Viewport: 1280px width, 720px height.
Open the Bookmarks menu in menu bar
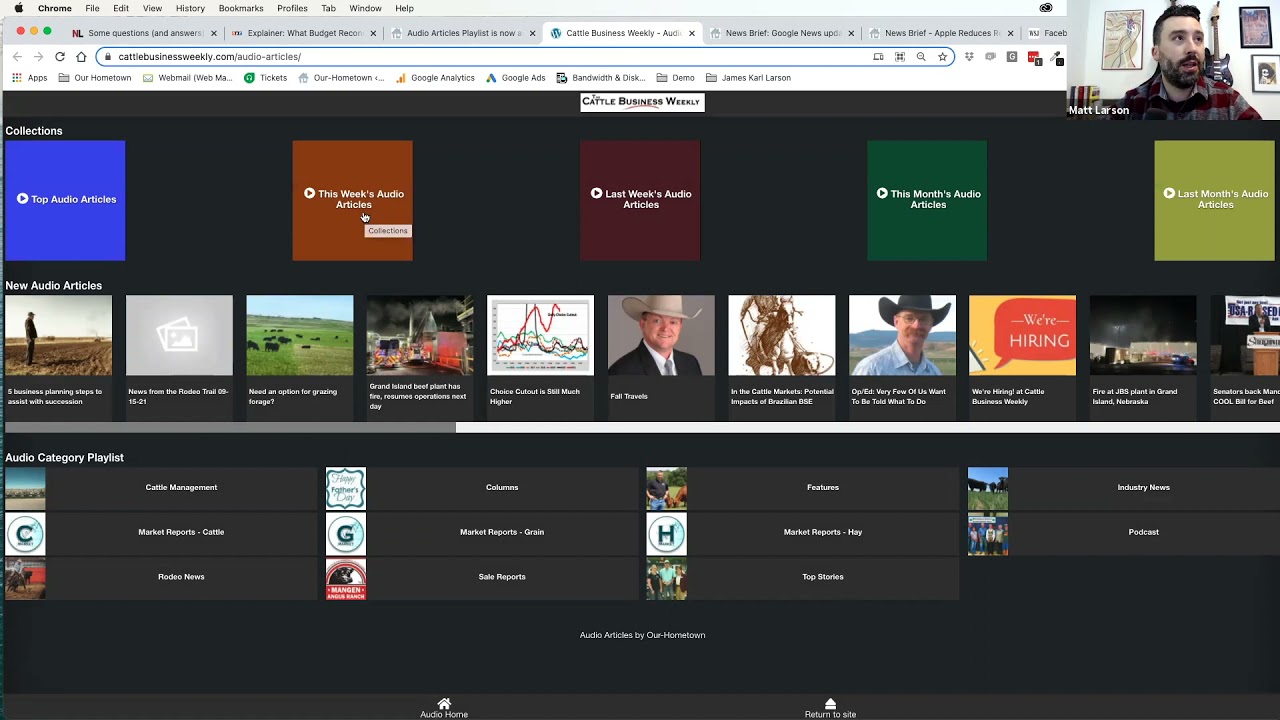241,8
